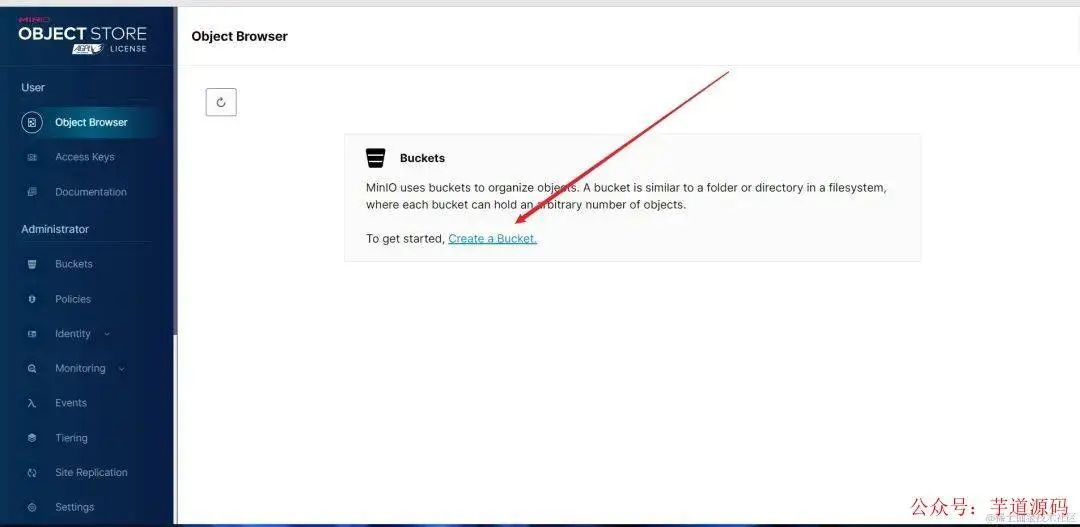Click the 'To get started,' text

(x=405, y=238)
